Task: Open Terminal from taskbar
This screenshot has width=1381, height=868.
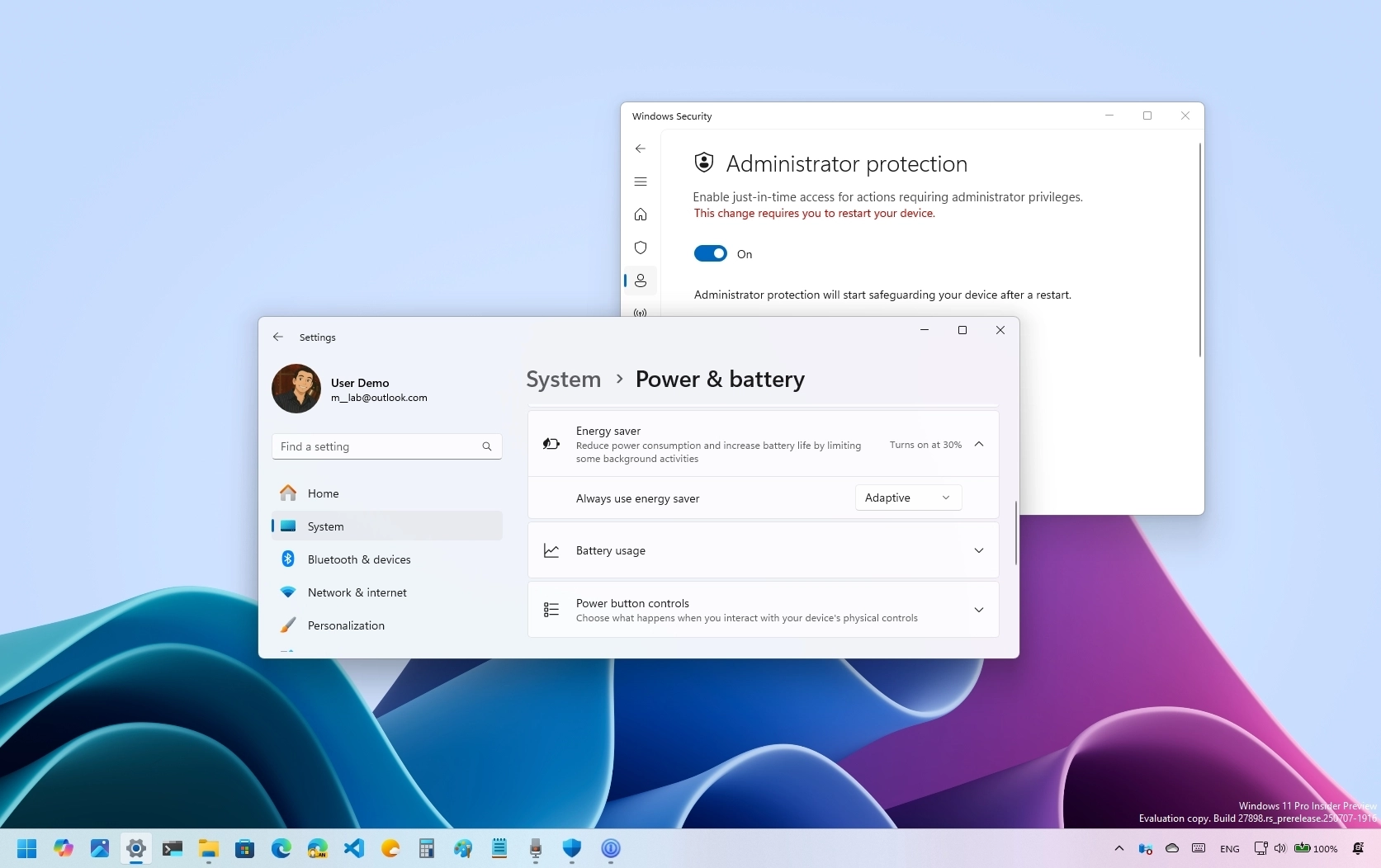Action: click(173, 848)
